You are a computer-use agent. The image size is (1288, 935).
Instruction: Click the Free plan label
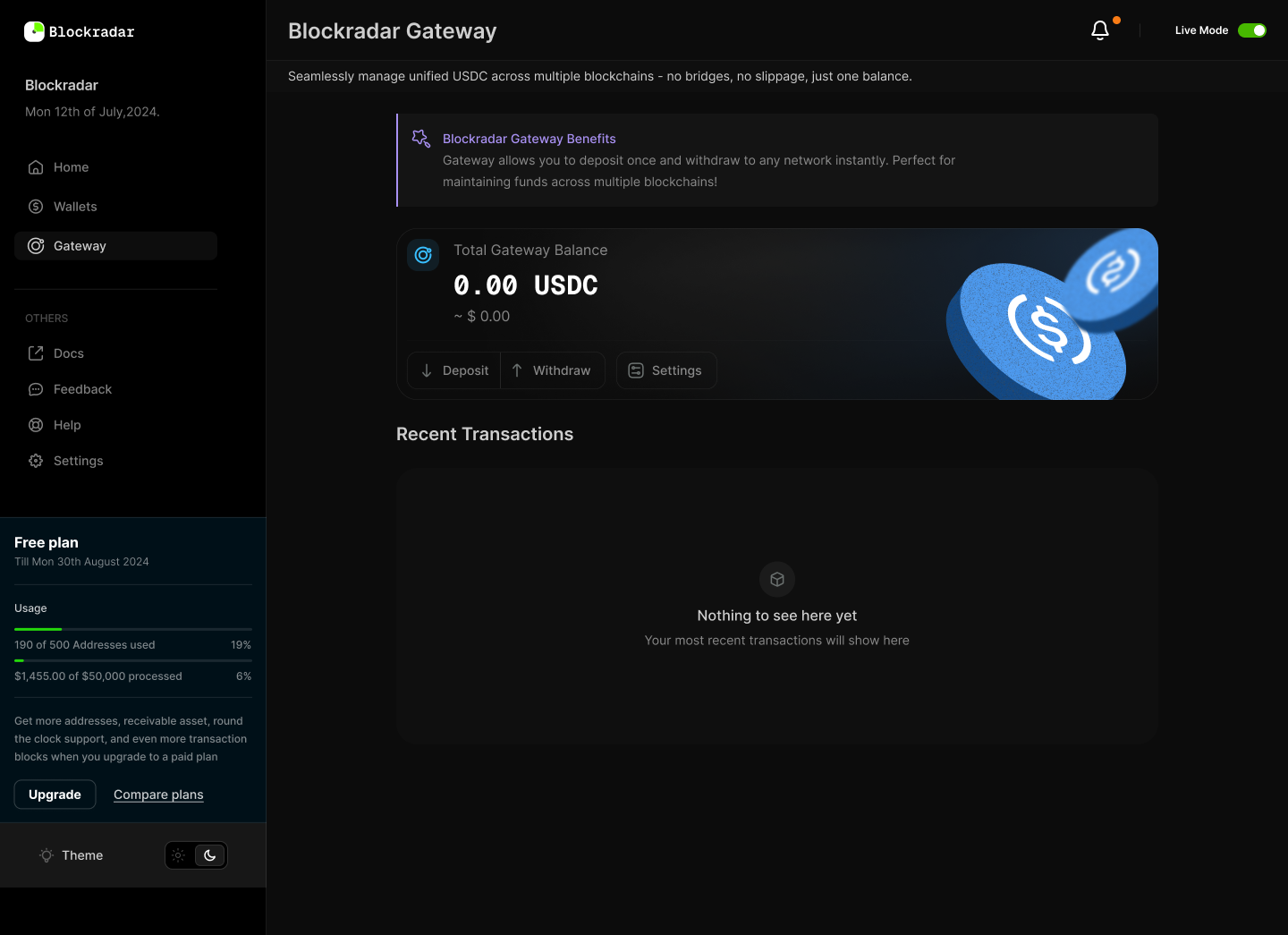[x=47, y=543]
